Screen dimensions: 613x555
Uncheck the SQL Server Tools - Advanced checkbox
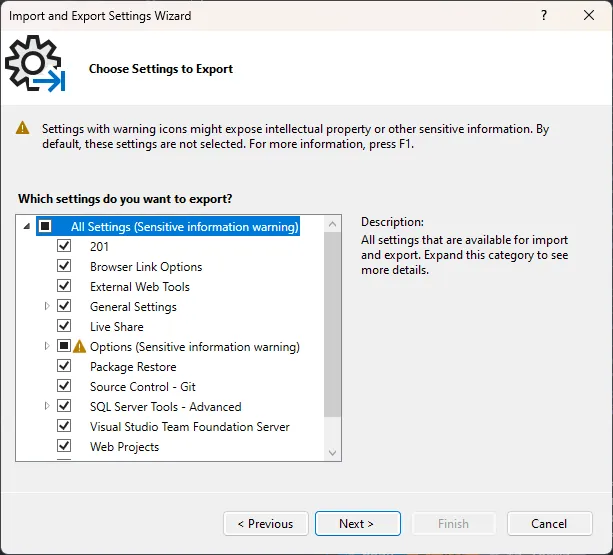(64, 406)
